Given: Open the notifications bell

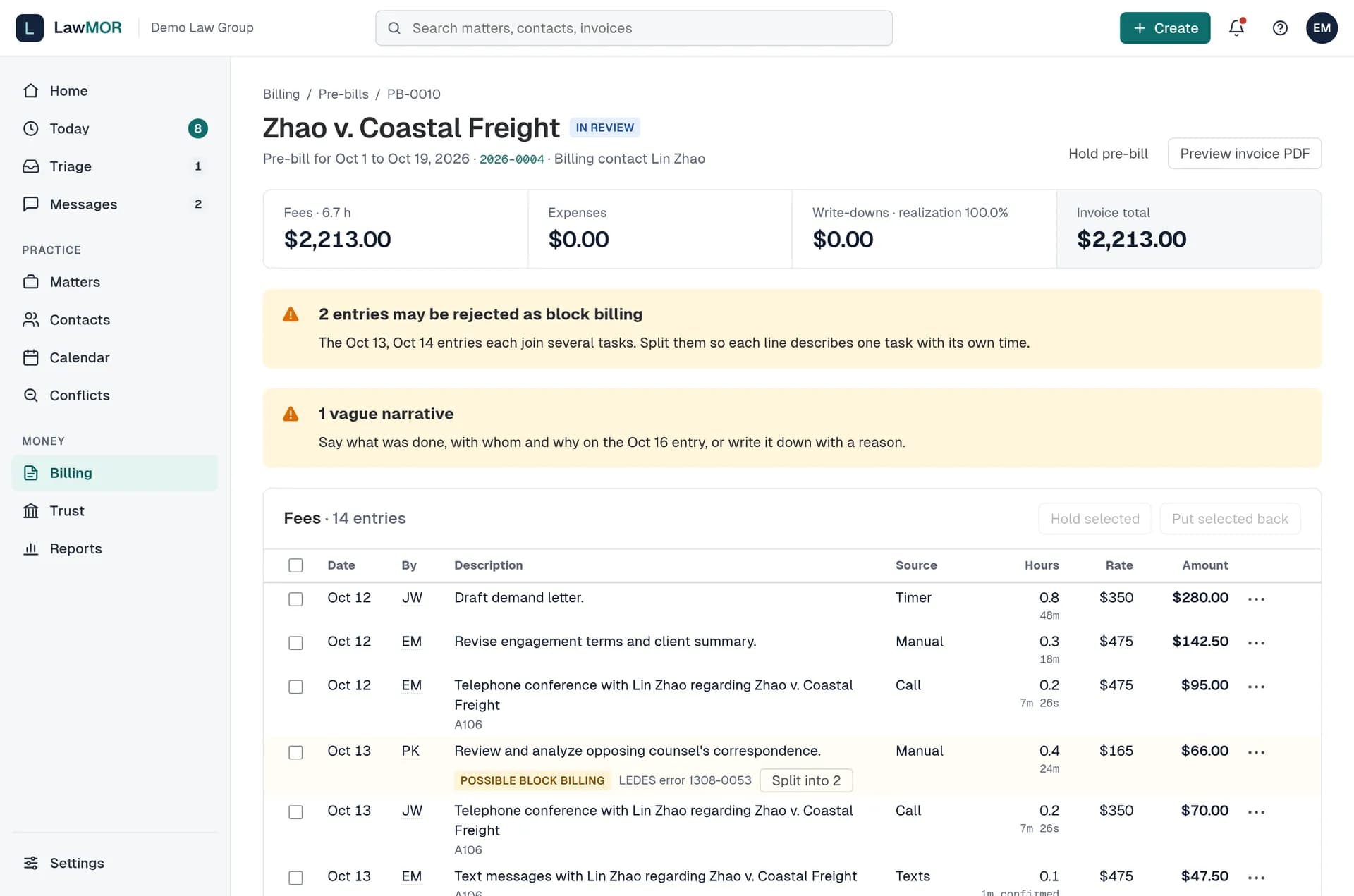Looking at the screenshot, I should tap(1236, 28).
